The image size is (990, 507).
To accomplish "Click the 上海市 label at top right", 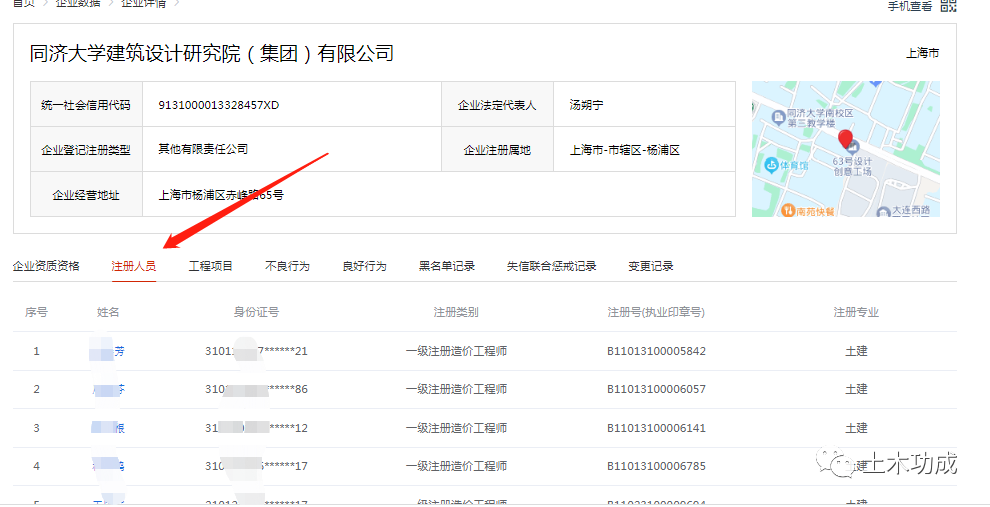I will (923, 54).
